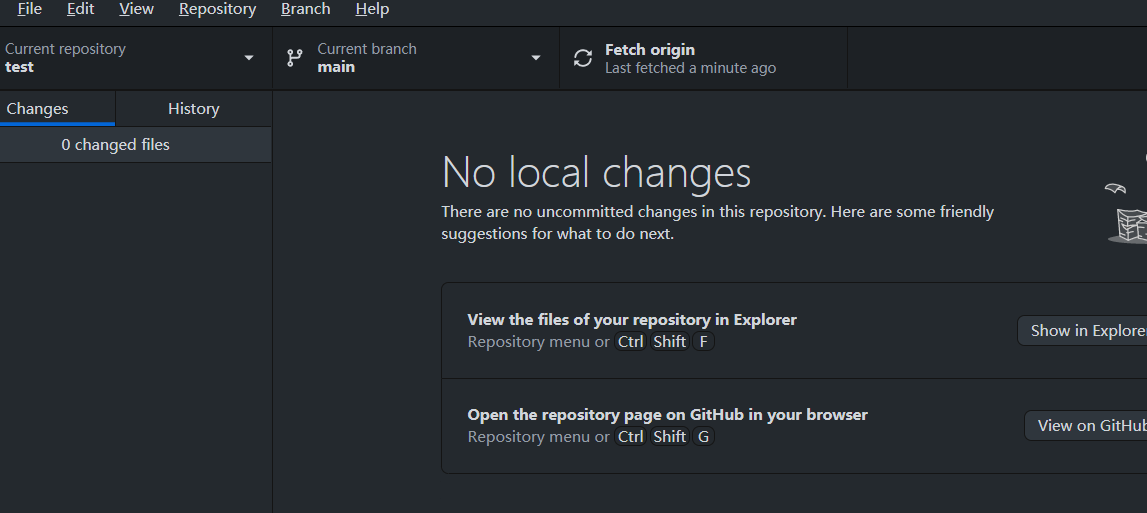The height and width of the screenshot is (513, 1147).
Task: Click the box illustration beside No local changes
Action: (1129, 225)
